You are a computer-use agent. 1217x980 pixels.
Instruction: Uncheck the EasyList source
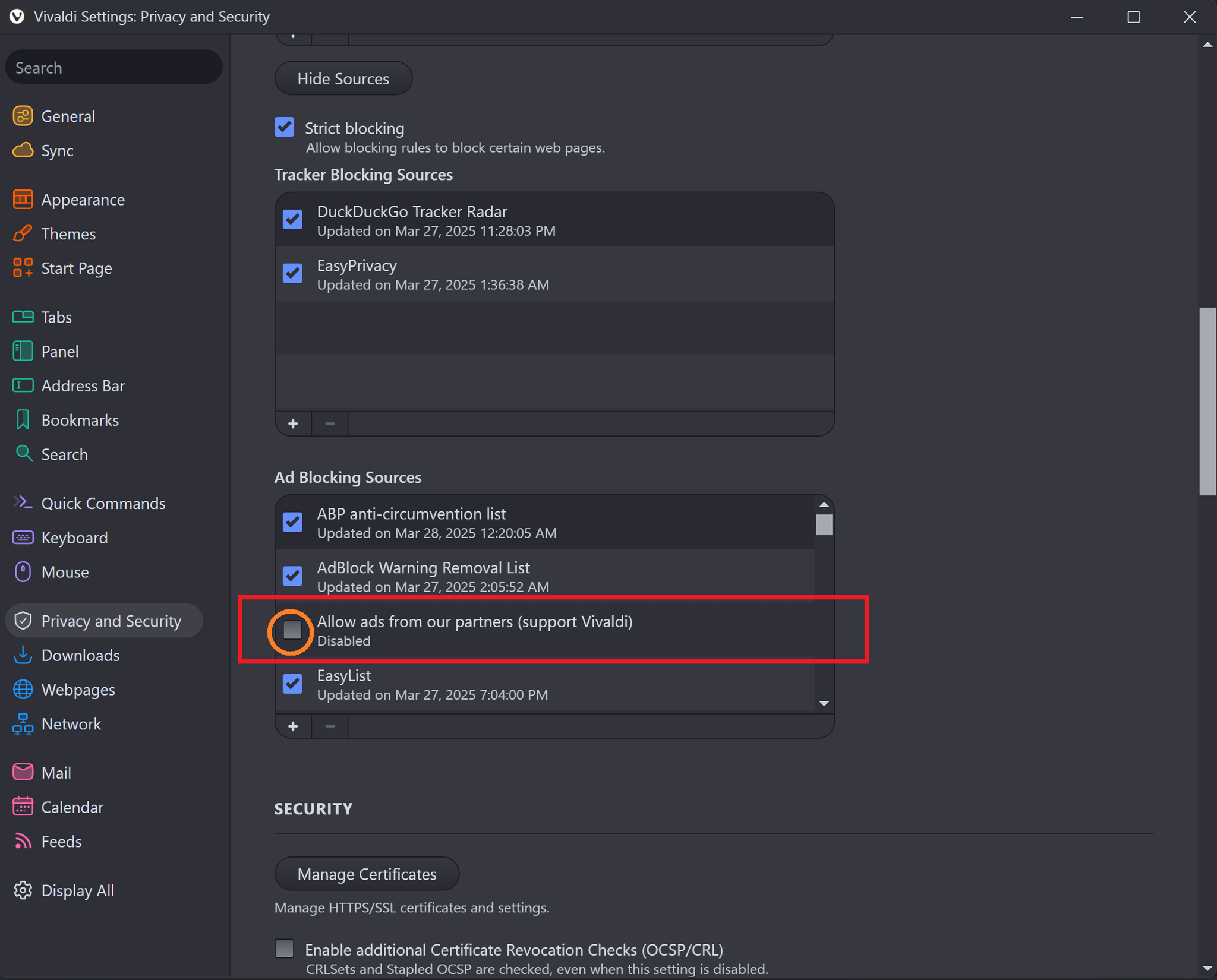292,684
